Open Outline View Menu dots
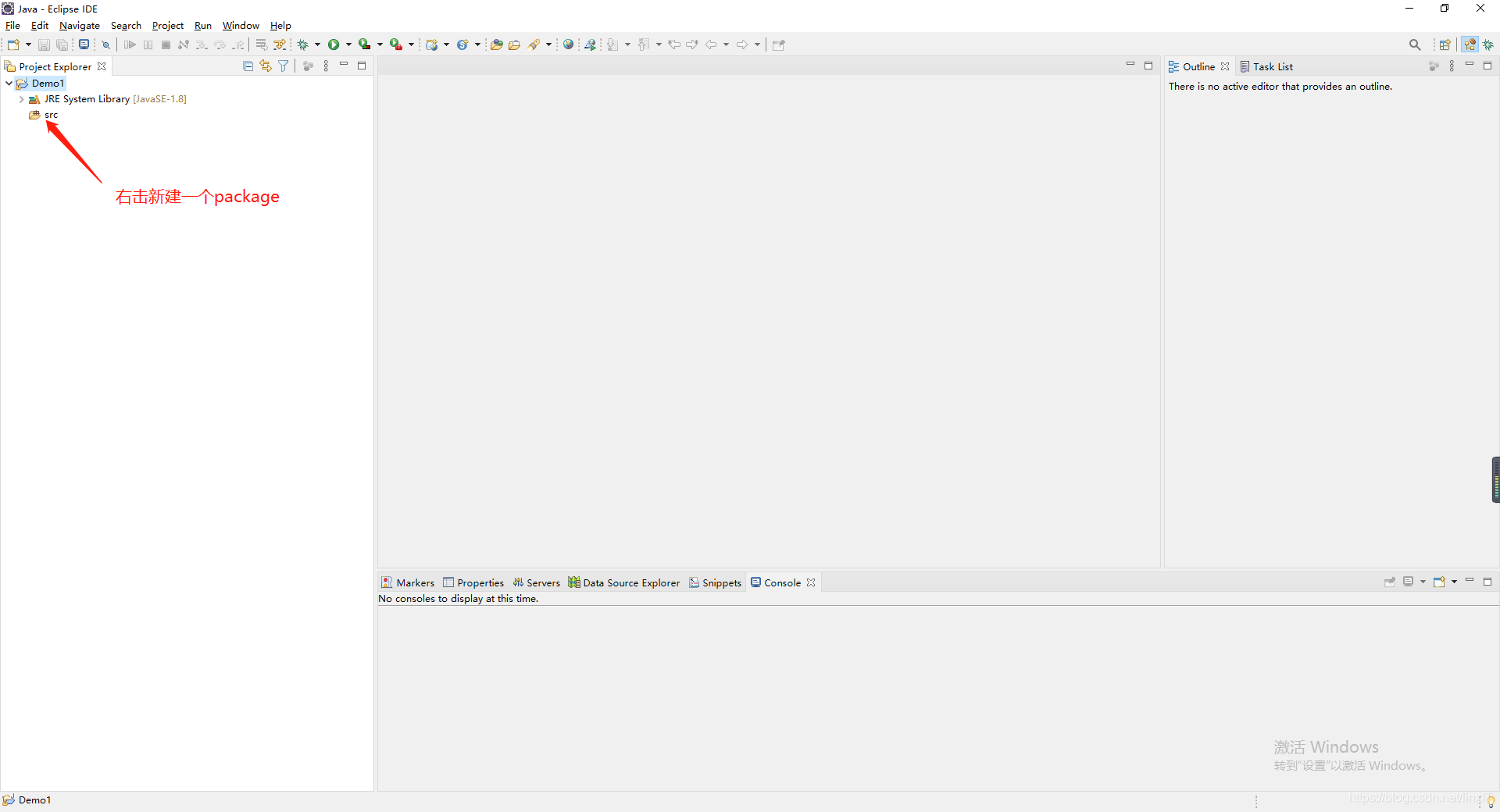 [x=1452, y=66]
